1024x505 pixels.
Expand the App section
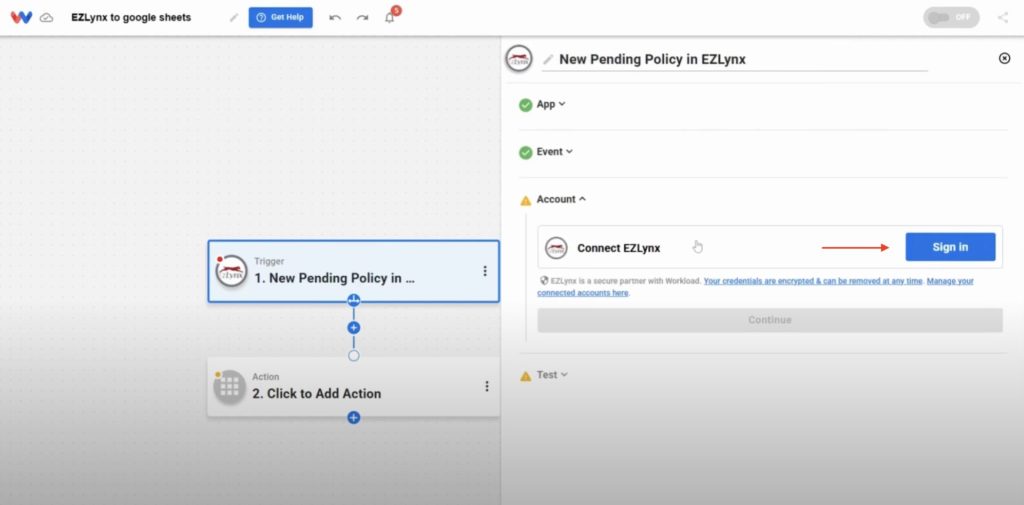551,104
